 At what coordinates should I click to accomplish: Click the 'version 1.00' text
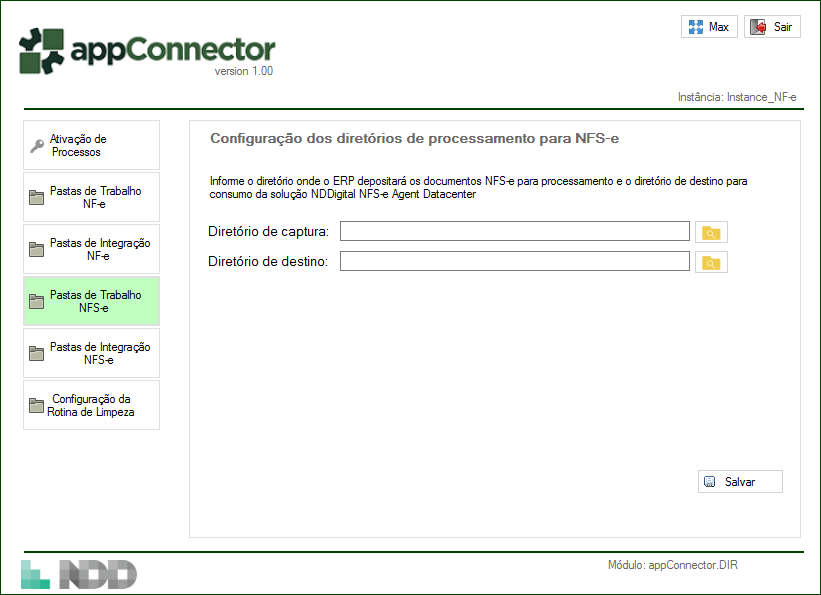click(x=243, y=71)
